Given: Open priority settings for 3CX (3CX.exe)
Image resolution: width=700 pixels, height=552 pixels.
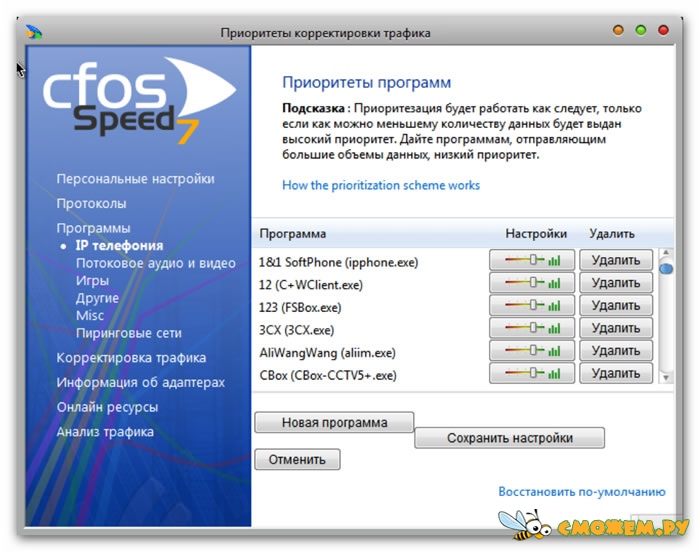Looking at the screenshot, I should (x=532, y=328).
